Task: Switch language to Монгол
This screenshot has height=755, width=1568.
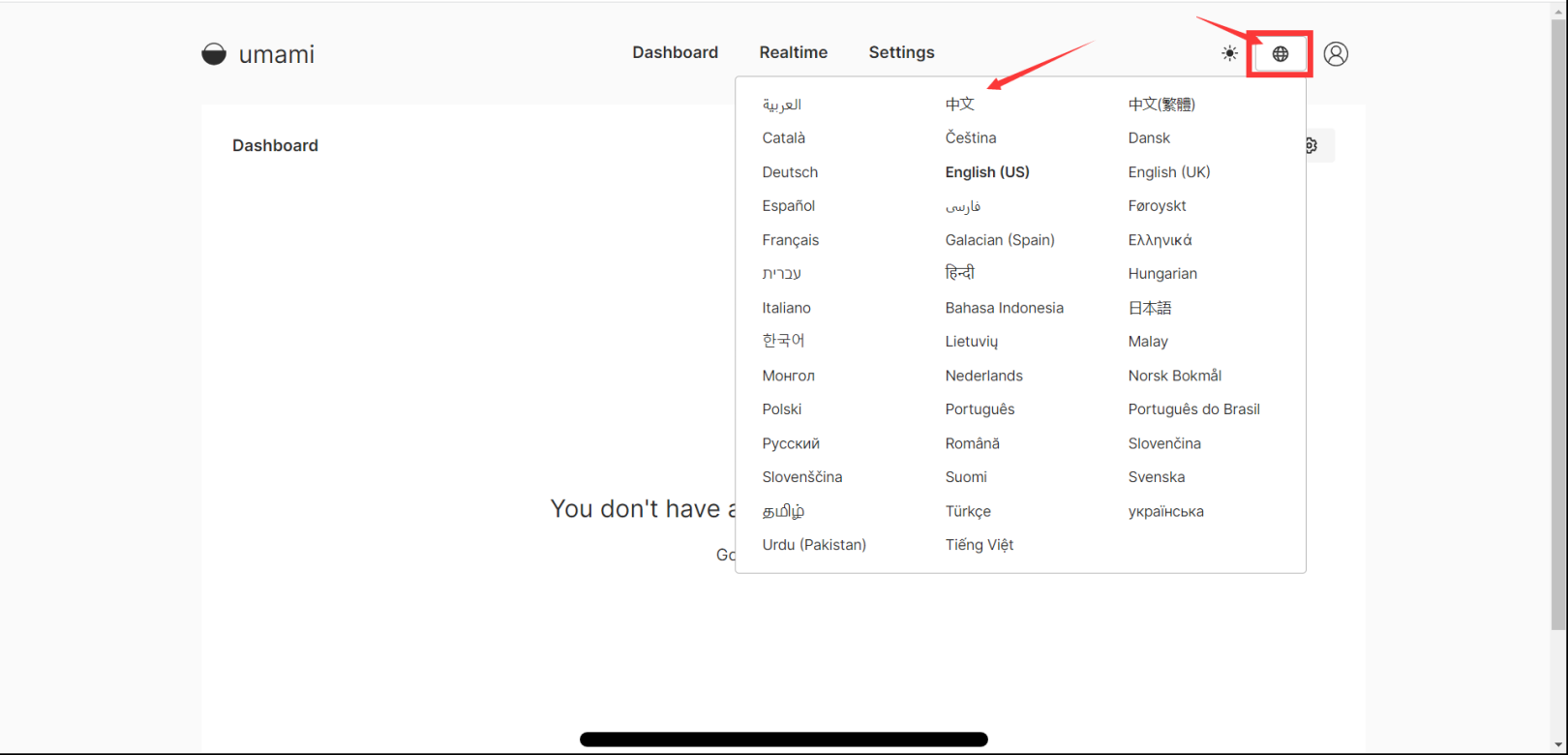Action: tap(788, 376)
